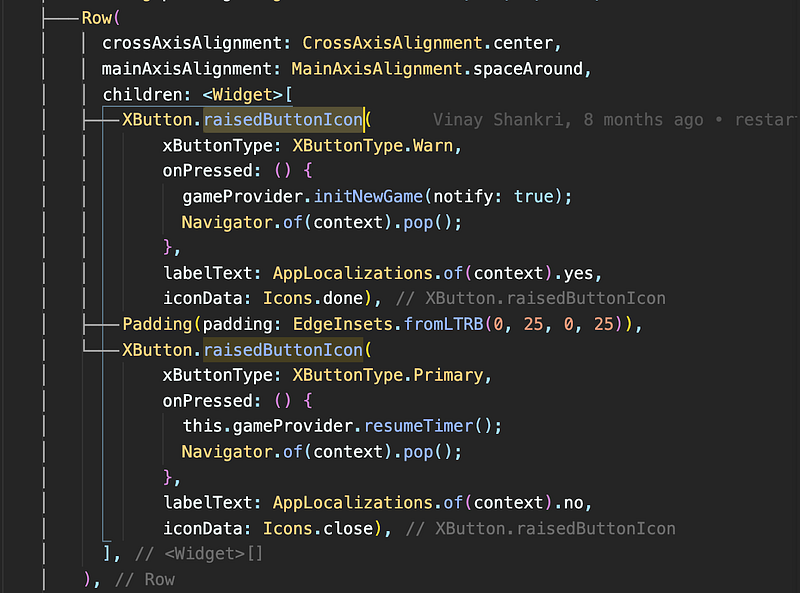Click Navigator under initNewGame line

(227, 222)
